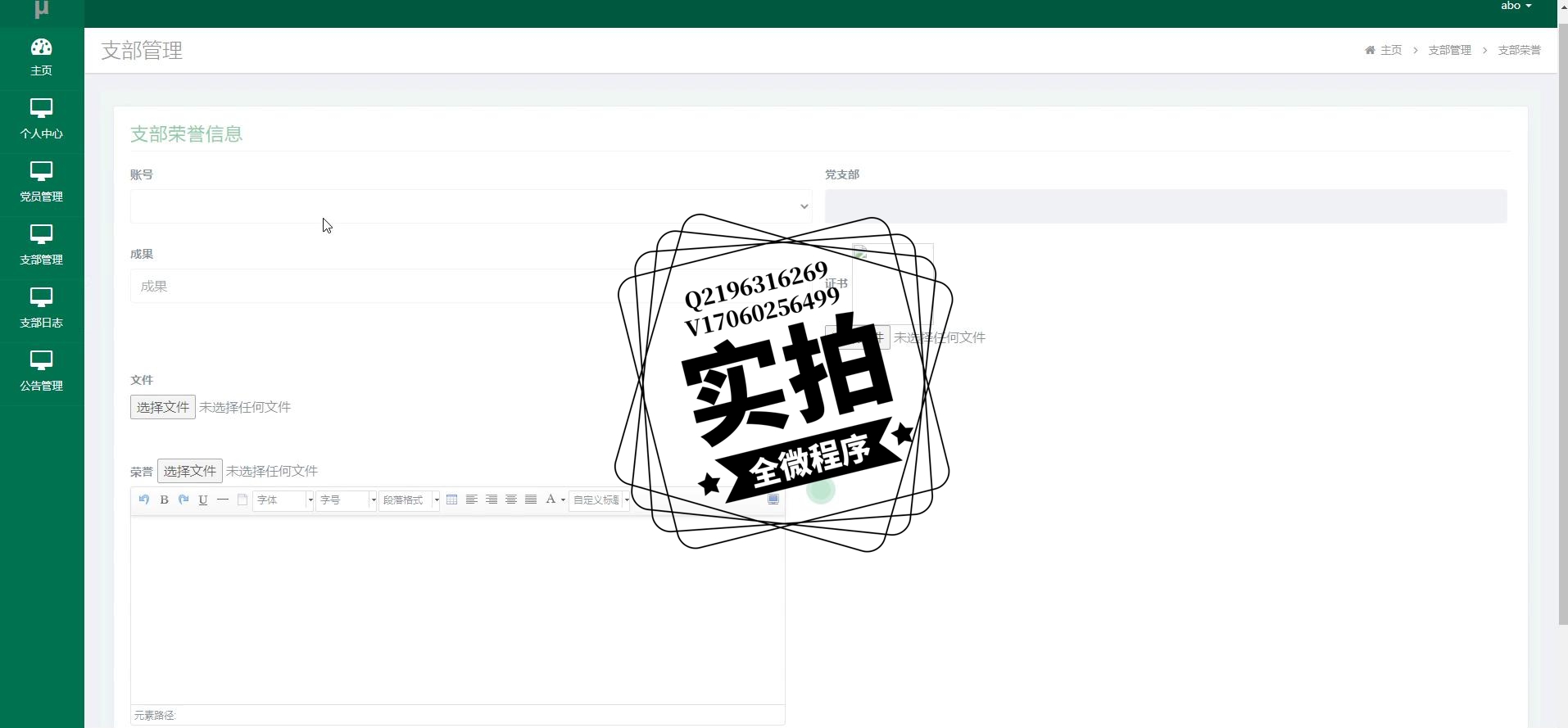The height and width of the screenshot is (728, 1568).
Task: Open the font color dropdown arrow
Action: pyautogui.click(x=563, y=500)
